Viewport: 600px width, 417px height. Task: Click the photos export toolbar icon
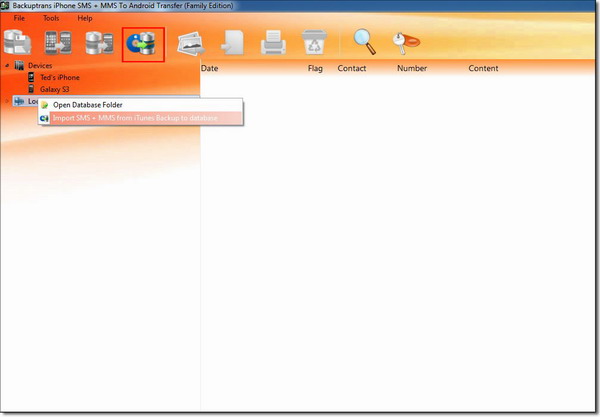[191, 44]
